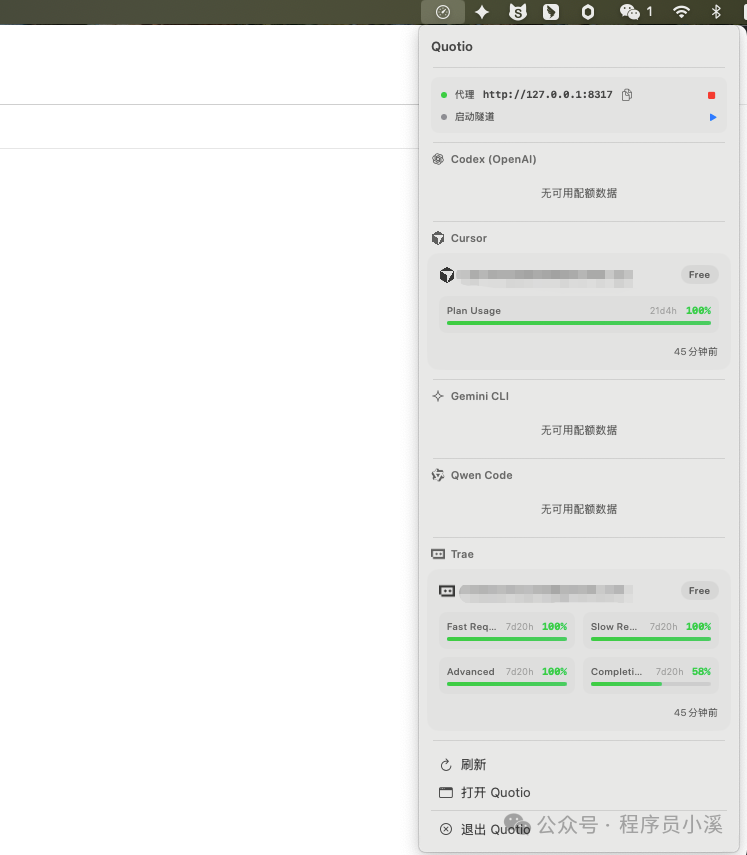
Task: Click the window icon beside 打开 Quotio
Action: (446, 792)
